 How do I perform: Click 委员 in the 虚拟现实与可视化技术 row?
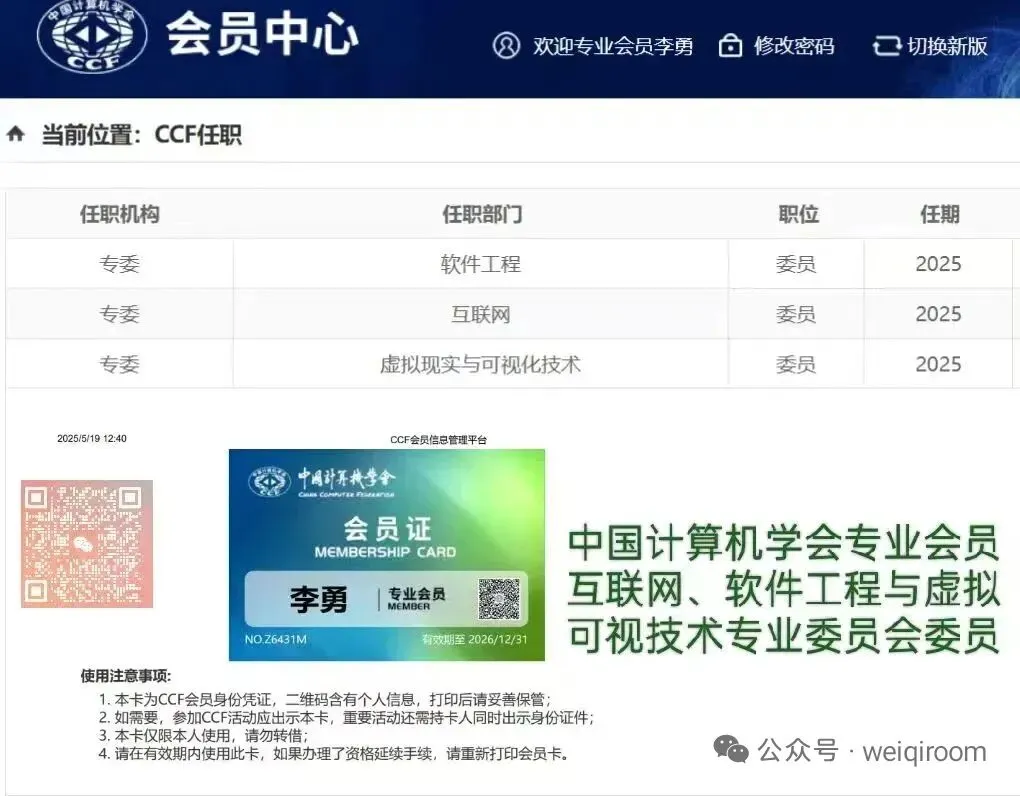click(x=796, y=364)
